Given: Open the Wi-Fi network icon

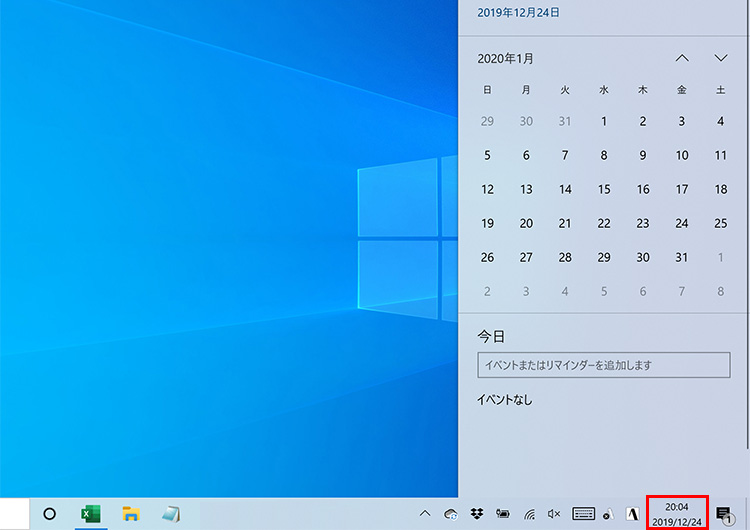Looking at the screenshot, I should click(529, 514).
